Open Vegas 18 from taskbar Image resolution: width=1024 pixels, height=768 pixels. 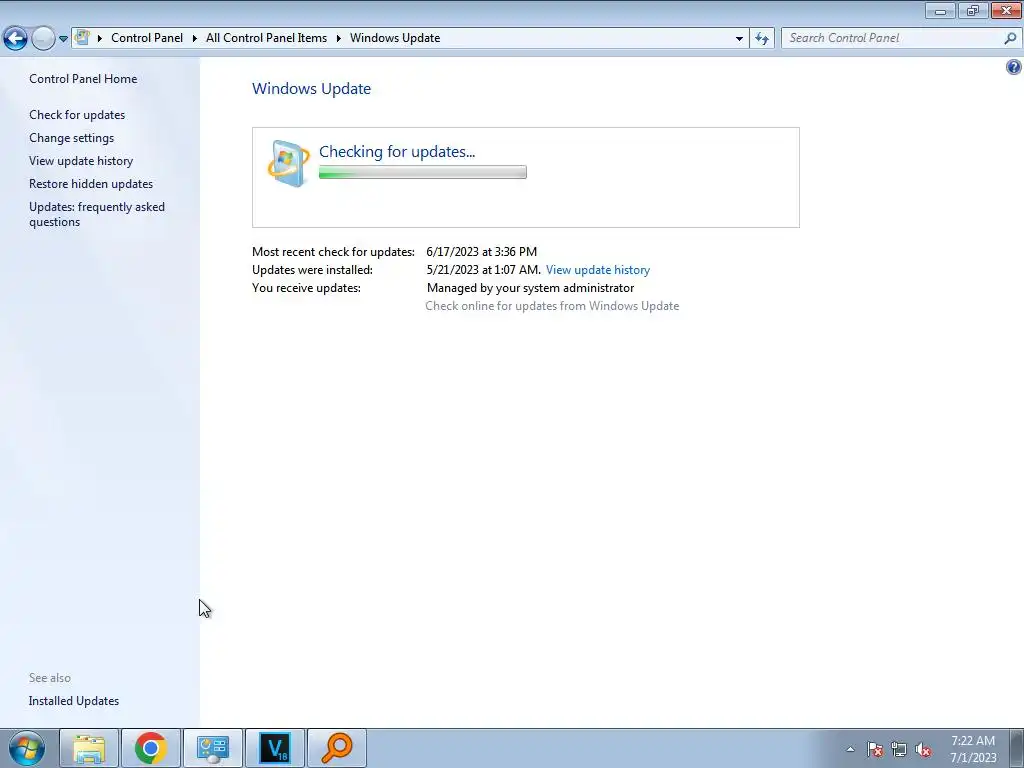click(x=274, y=748)
